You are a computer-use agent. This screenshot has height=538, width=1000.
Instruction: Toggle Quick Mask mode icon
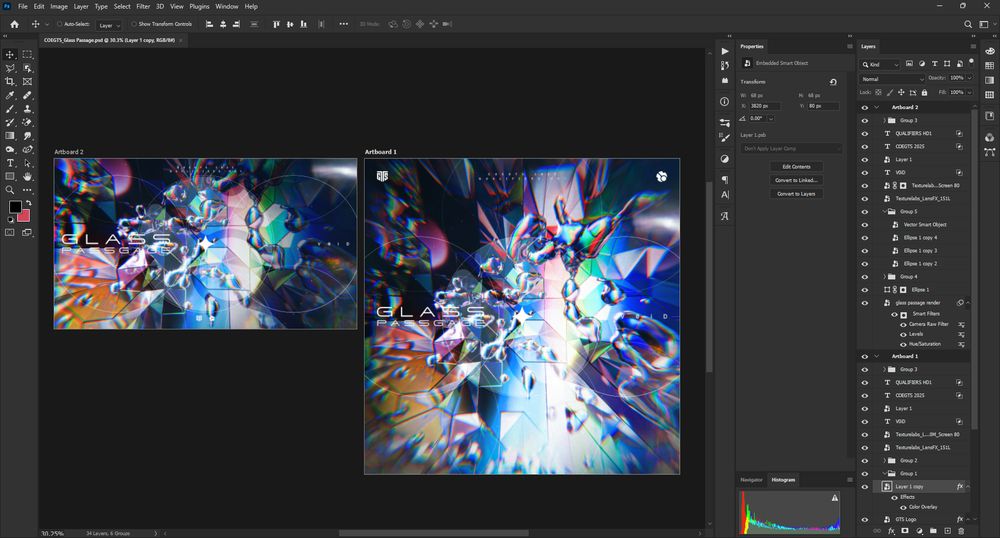pos(10,233)
